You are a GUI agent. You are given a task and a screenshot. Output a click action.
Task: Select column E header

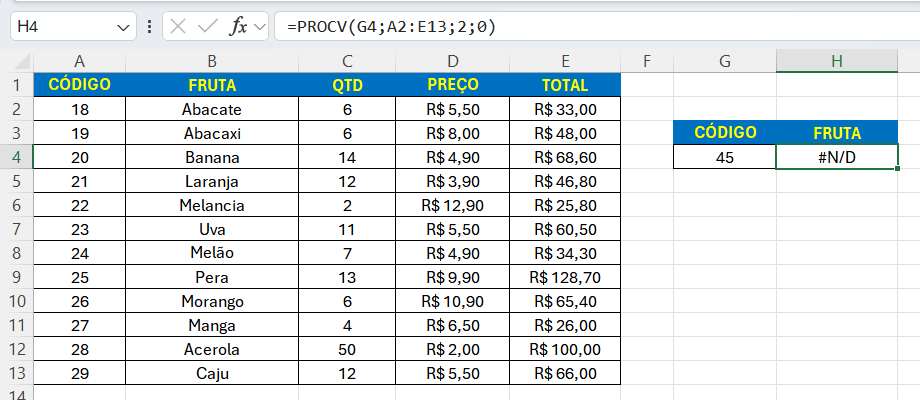[565, 61]
